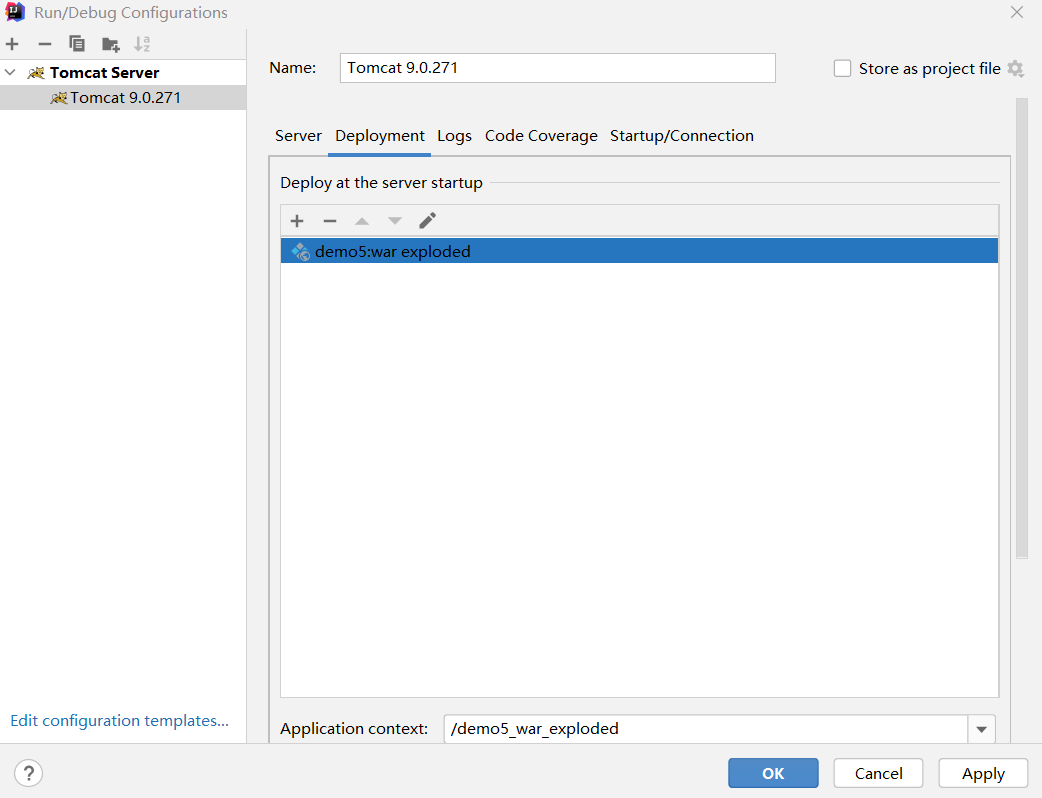Close the Run/Debug Configurations dialog
This screenshot has height=798, width=1042.
click(x=1017, y=12)
